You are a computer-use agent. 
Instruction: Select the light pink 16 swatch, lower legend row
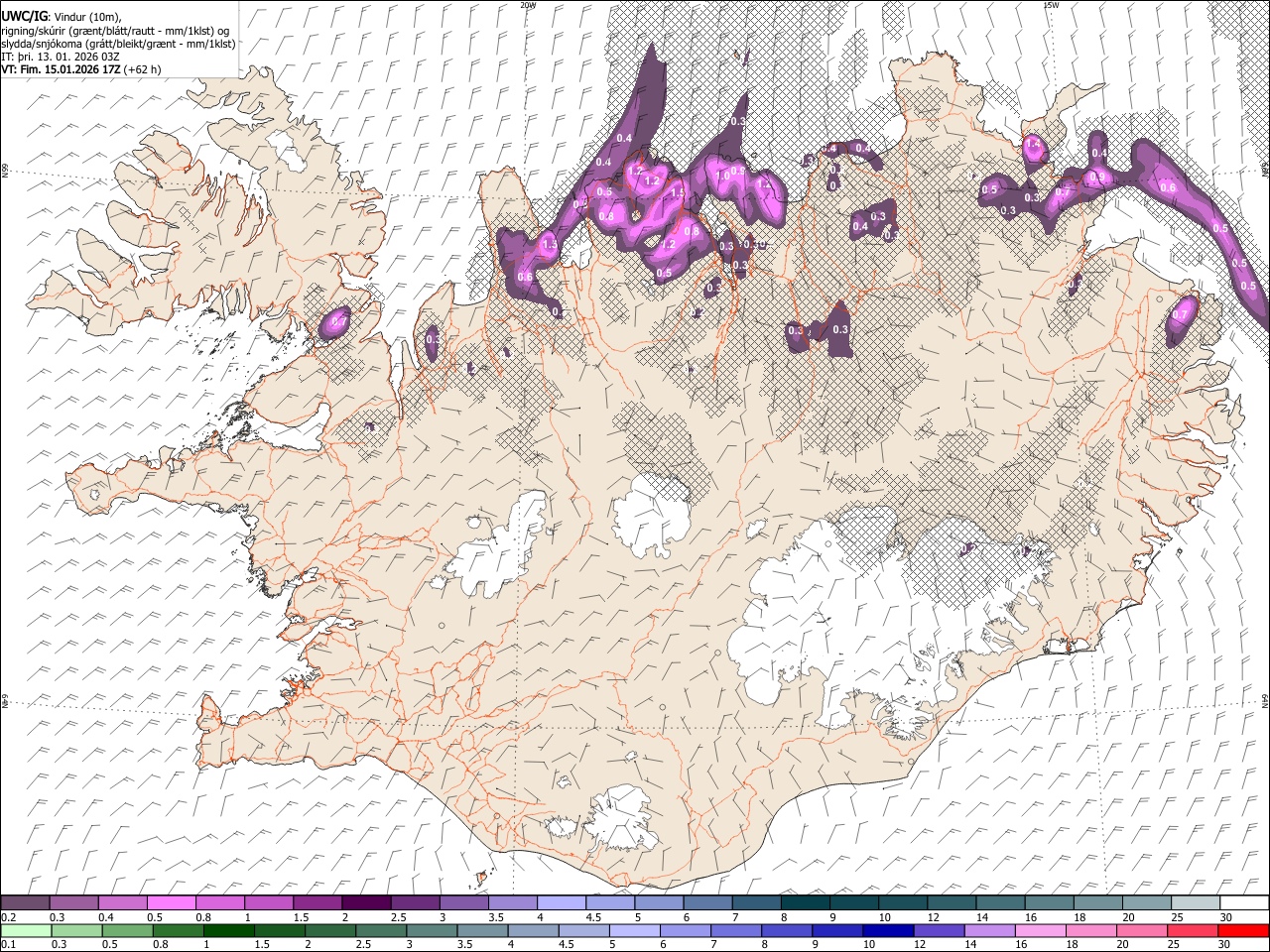1041,930
